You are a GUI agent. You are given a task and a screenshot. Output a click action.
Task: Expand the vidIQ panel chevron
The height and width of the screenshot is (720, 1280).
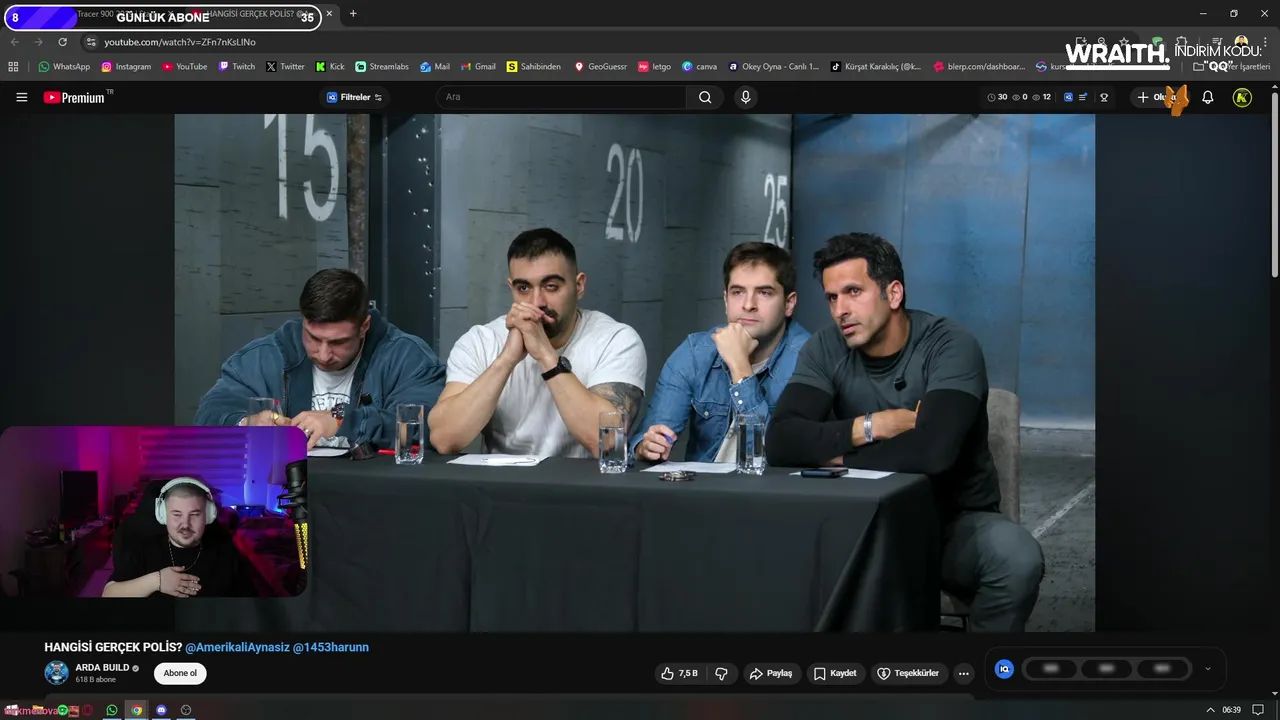click(x=1207, y=669)
